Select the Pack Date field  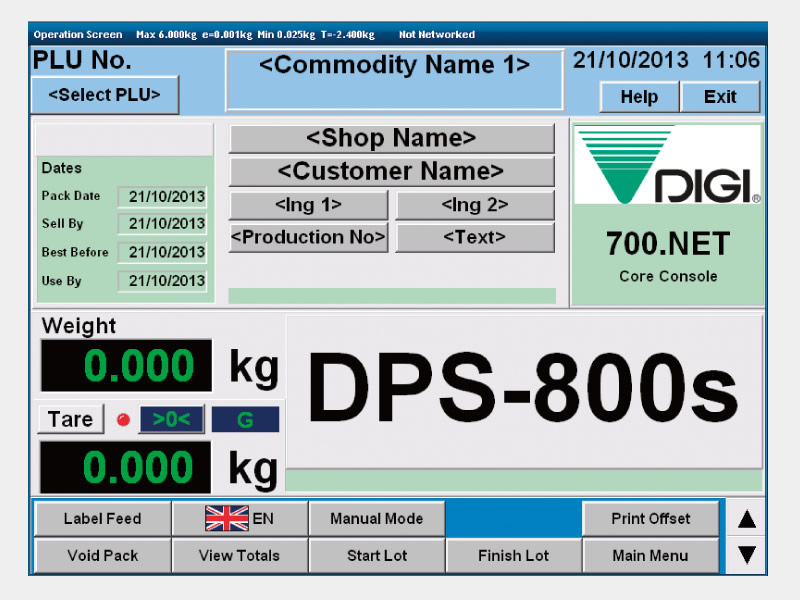pos(162,197)
